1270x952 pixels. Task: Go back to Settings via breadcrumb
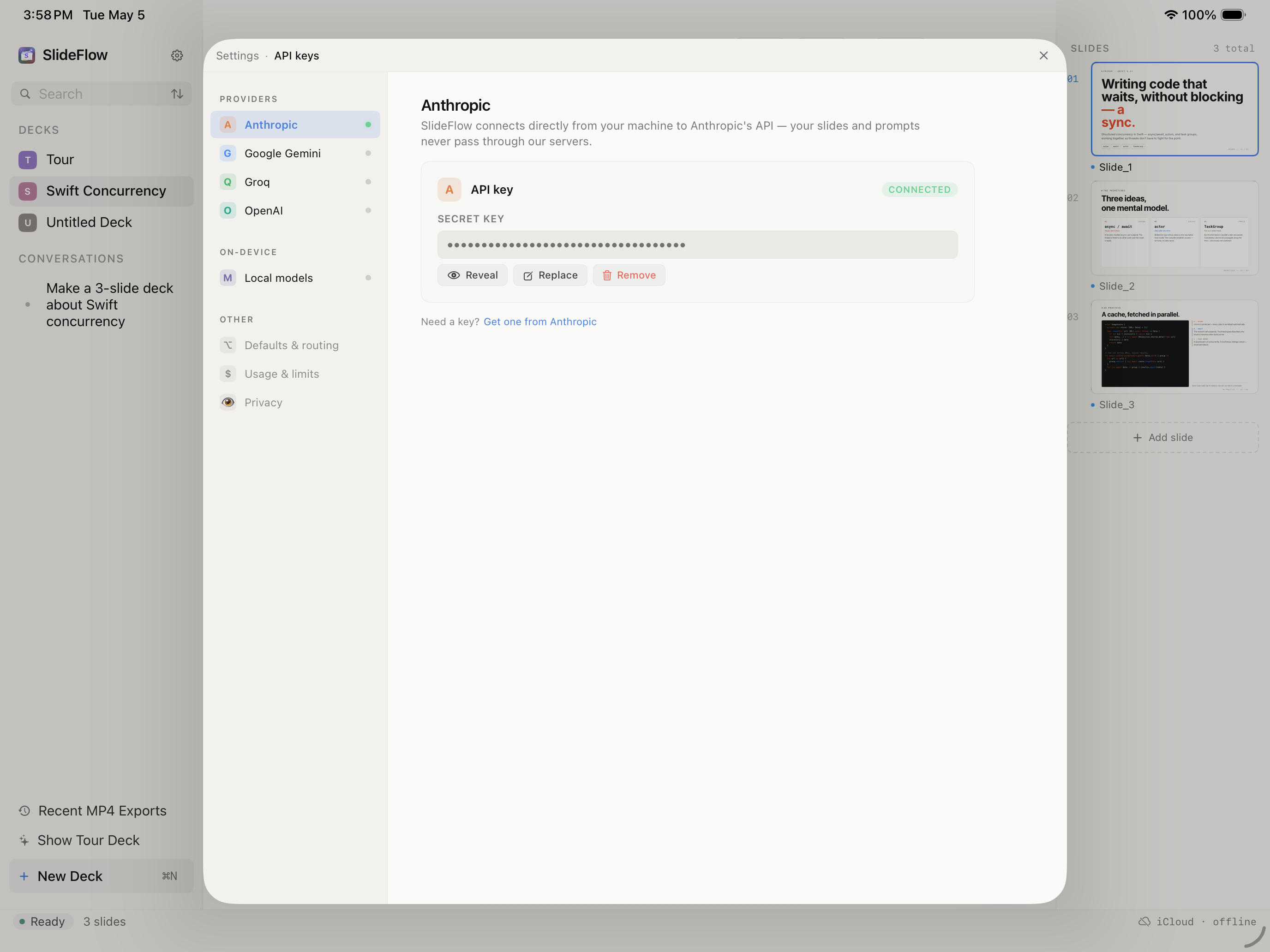237,56
